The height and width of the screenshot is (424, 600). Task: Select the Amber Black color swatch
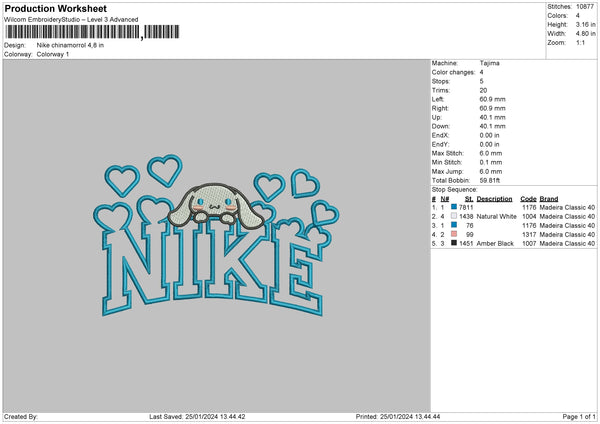(454, 243)
